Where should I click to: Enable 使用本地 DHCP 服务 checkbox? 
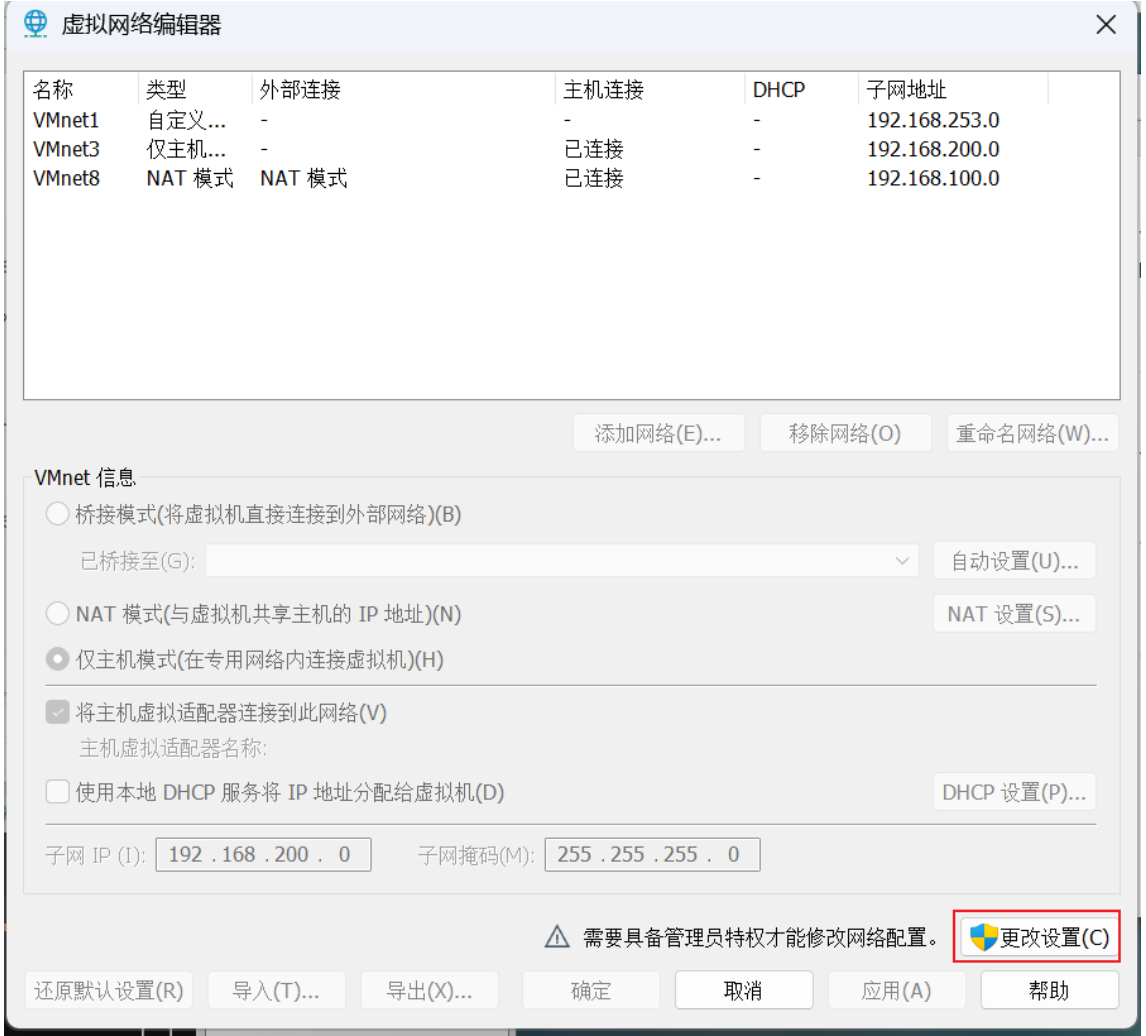[57, 792]
